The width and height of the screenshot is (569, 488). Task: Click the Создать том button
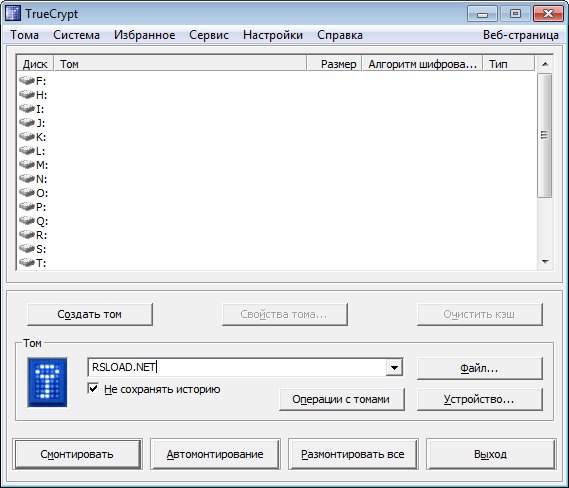[x=90, y=314]
